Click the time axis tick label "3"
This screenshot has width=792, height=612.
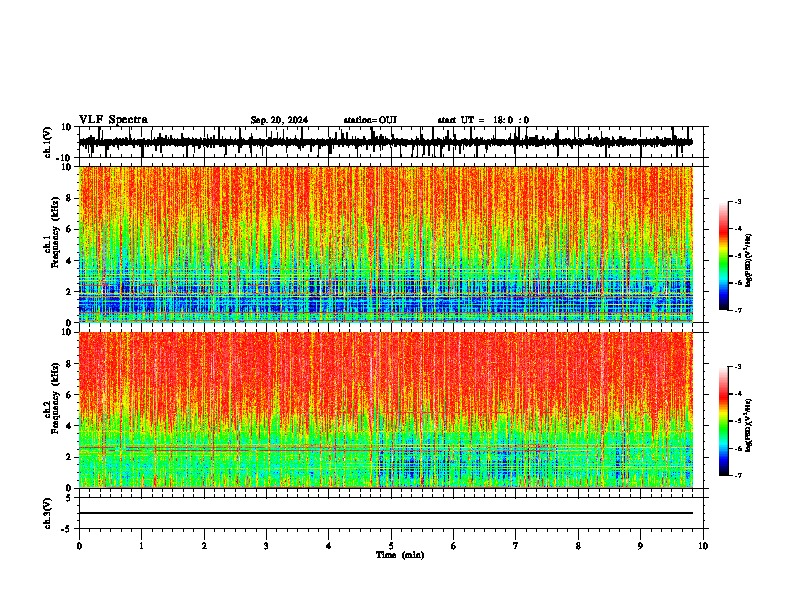(266, 546)
